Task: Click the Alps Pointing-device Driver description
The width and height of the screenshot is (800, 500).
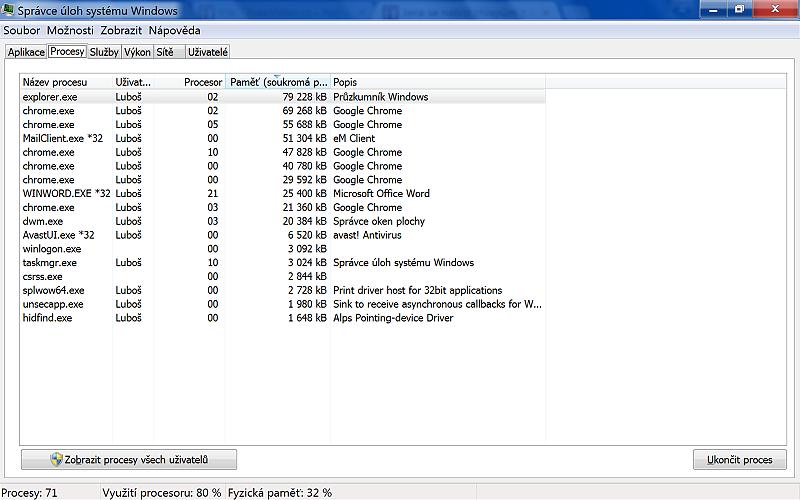Action: 393,317
